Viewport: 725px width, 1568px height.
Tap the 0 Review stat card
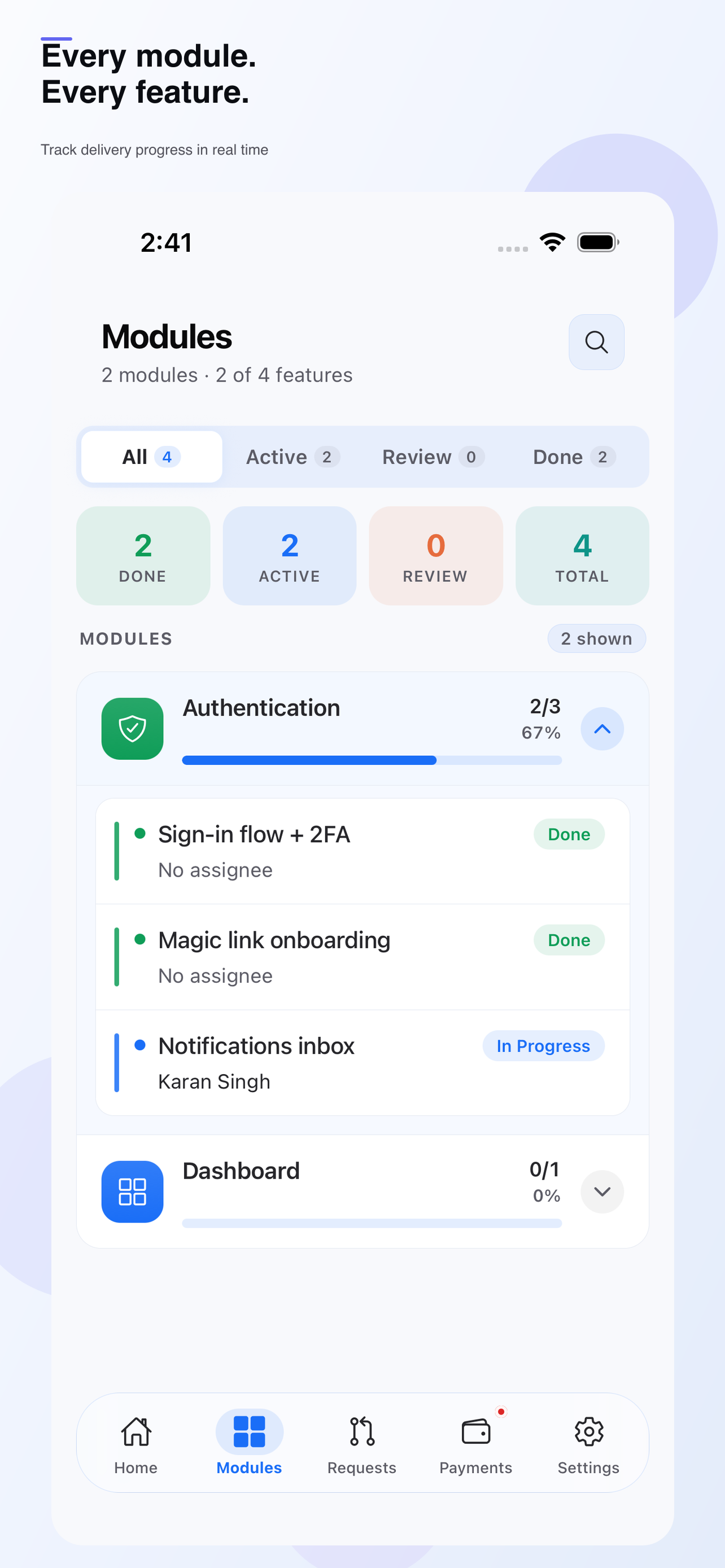point(436,556)
